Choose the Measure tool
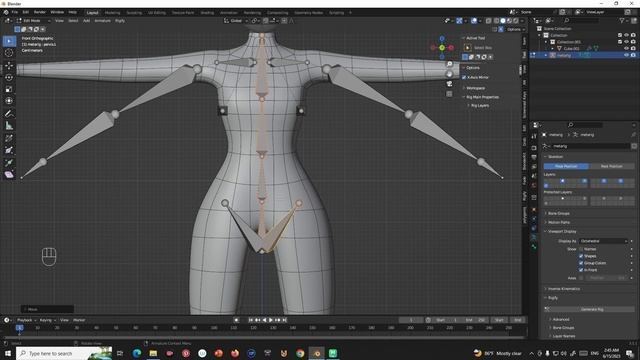 9,126
